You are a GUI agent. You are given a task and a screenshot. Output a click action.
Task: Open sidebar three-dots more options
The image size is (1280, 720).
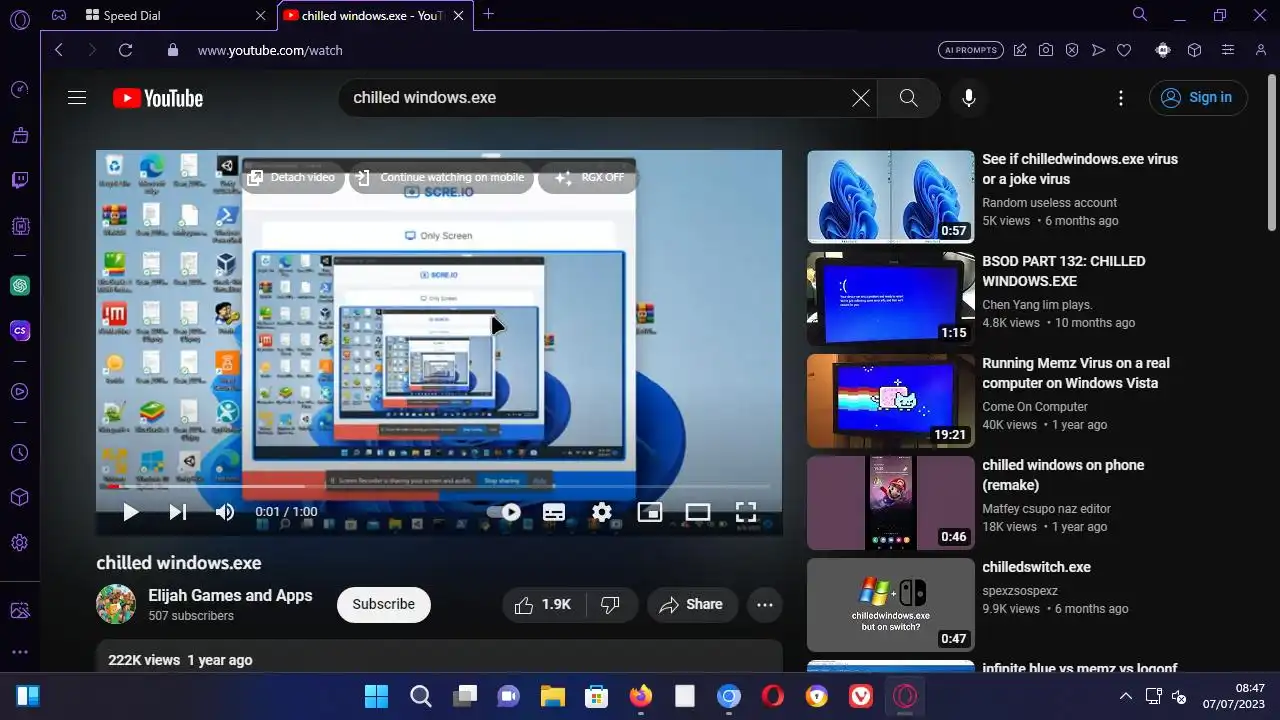pos(20,652)
